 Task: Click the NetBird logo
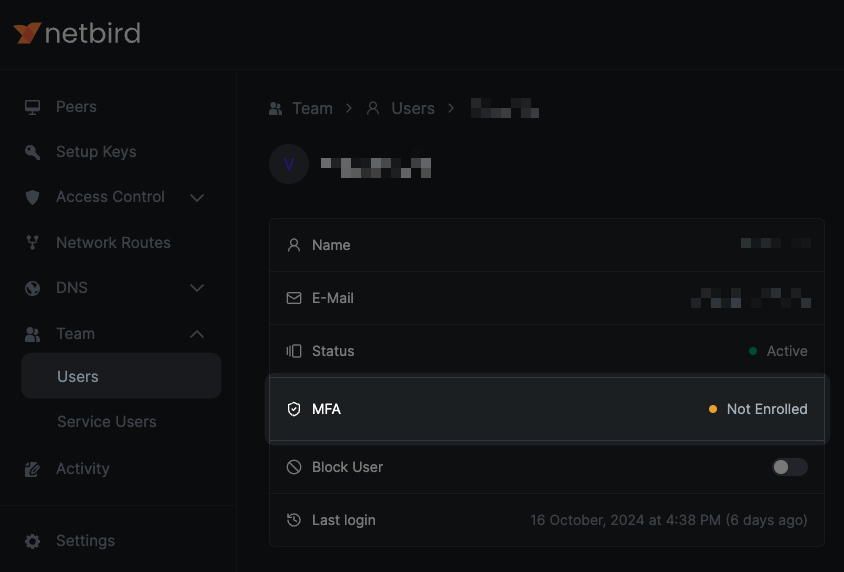[77, 33]
